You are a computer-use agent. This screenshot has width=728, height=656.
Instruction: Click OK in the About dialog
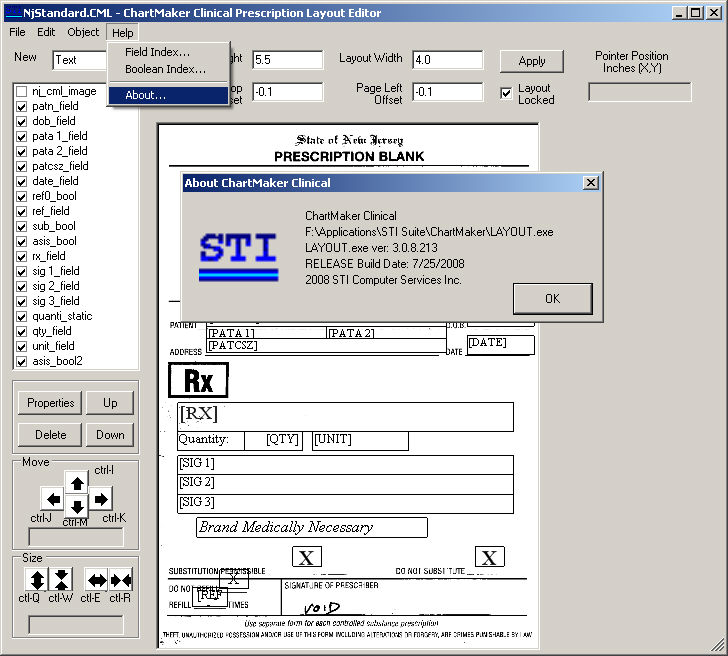552,299
